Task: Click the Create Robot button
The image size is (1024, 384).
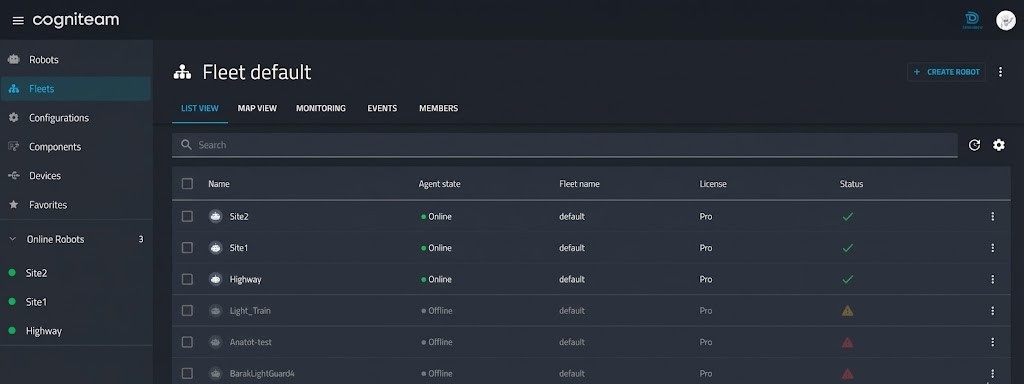Action: point(946,72)
